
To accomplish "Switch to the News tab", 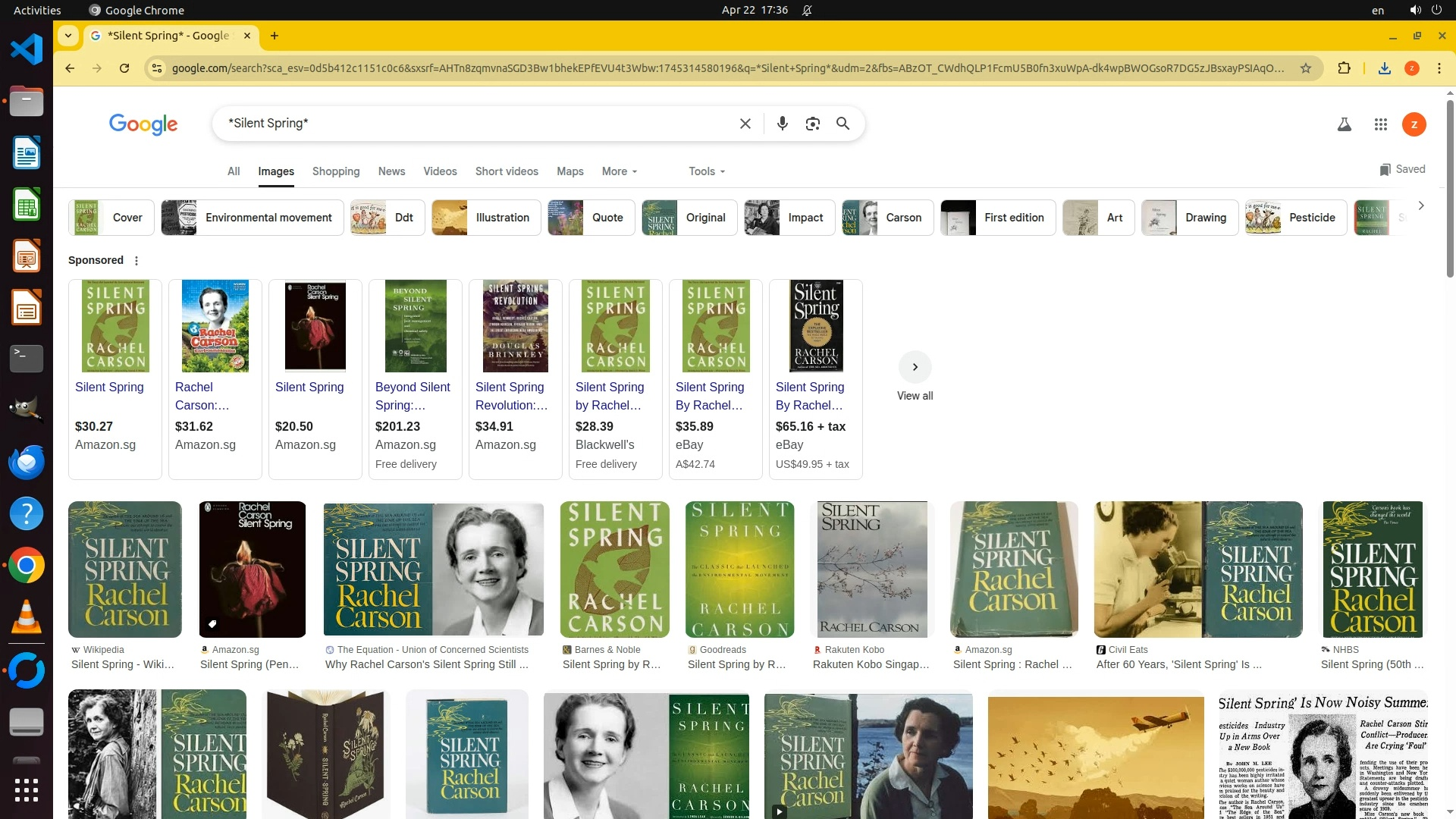I will point(391,171).
